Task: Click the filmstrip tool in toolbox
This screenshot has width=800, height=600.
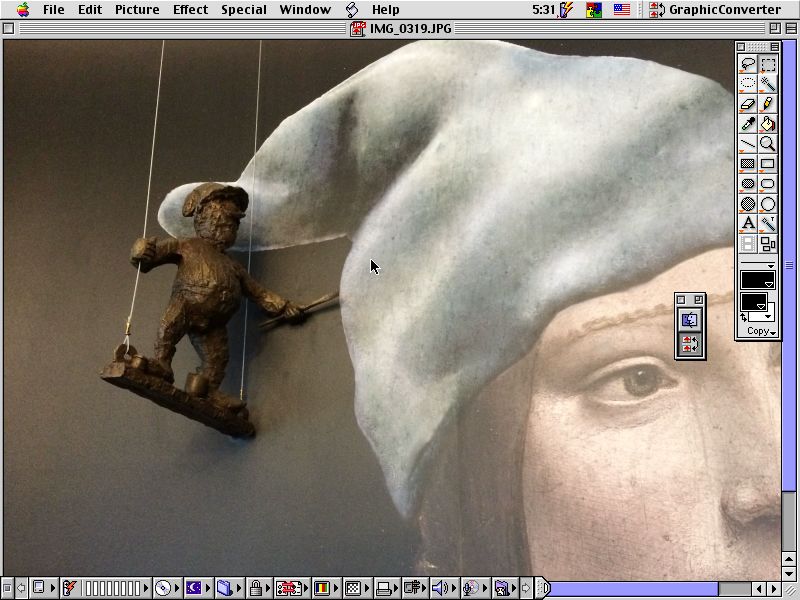Action: [748, 243]
